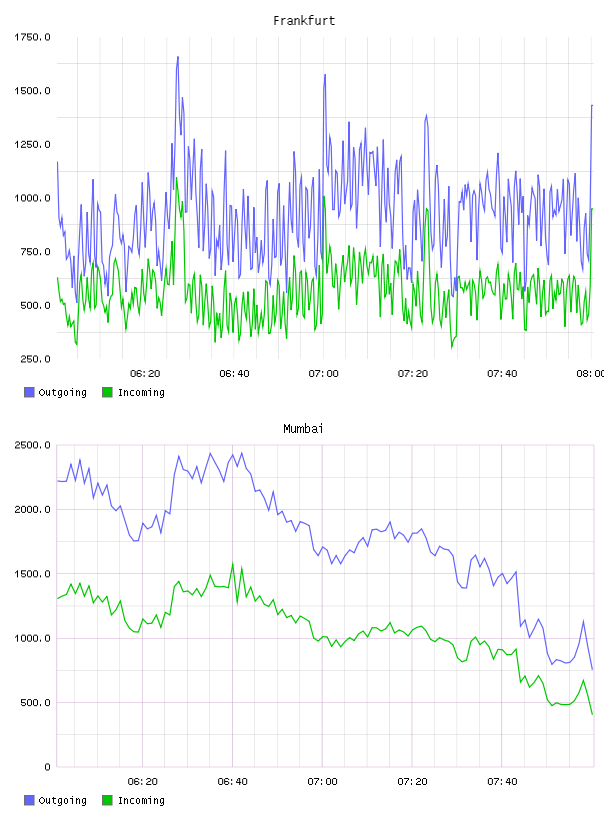Click the Frankfurt chart title

coord(304,21)
